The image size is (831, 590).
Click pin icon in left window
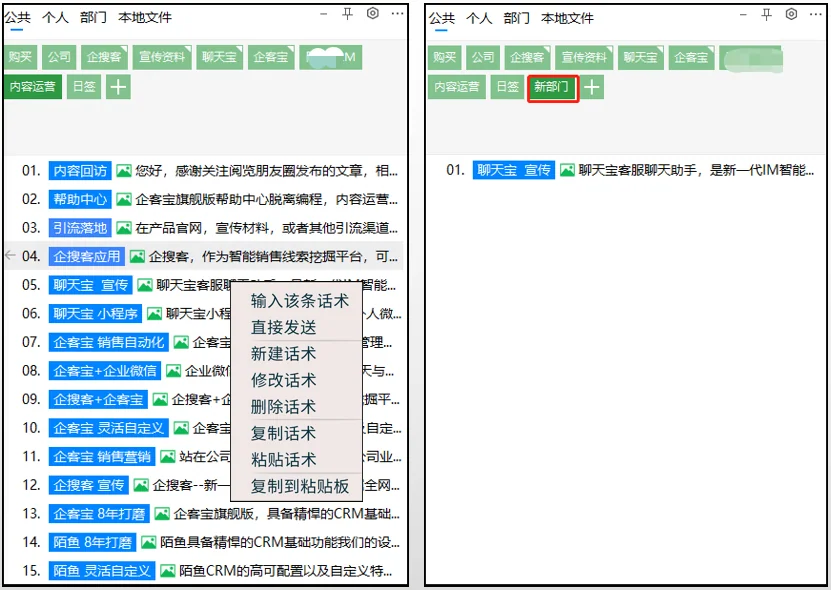click(x=348, y=14)
